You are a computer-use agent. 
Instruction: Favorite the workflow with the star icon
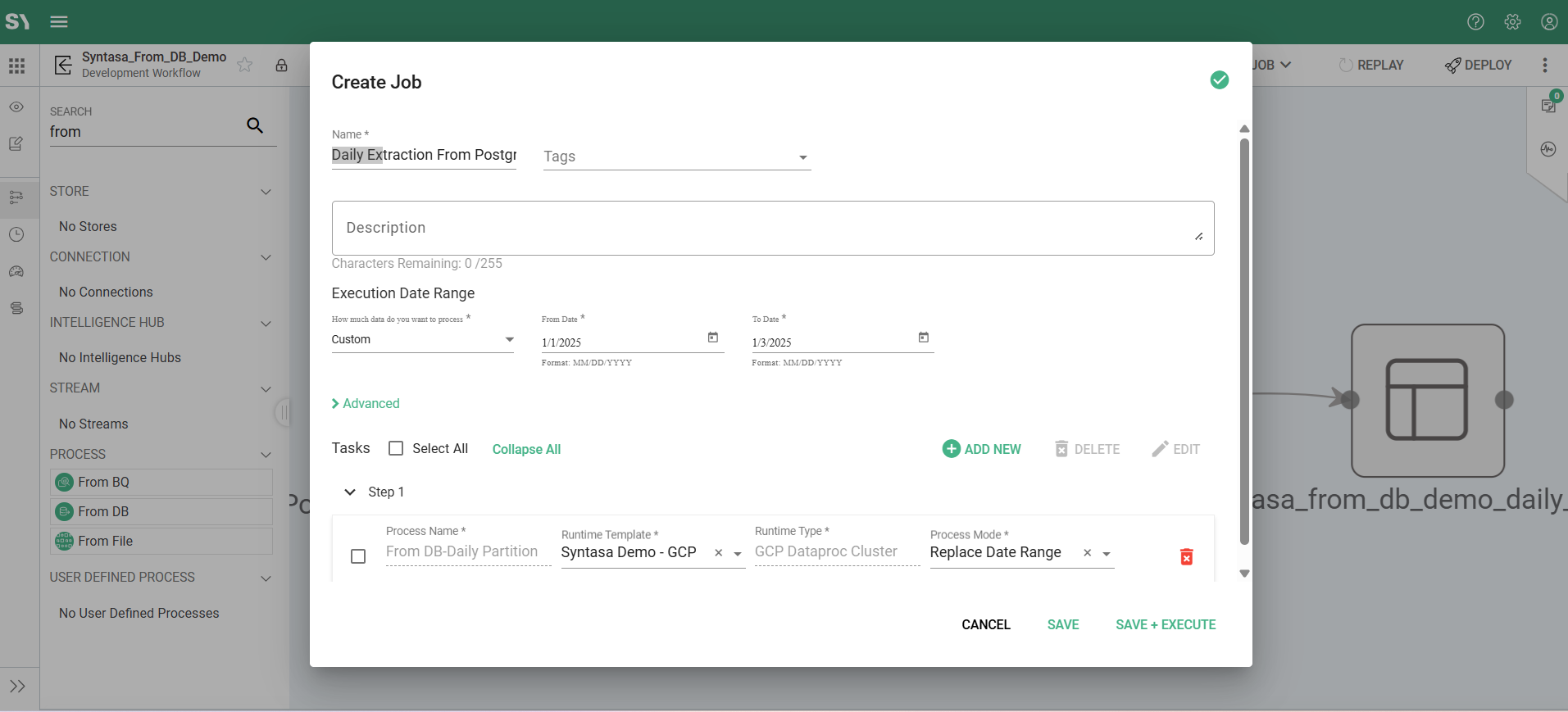tap(245, 65)
